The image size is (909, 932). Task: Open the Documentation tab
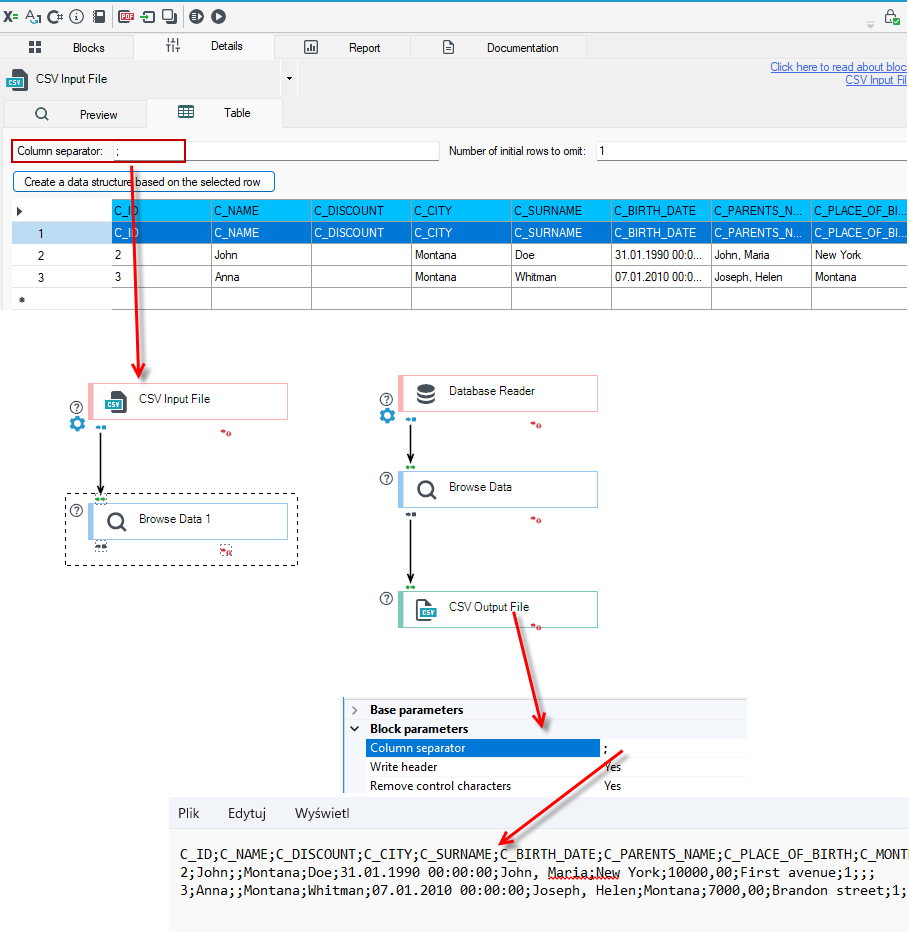click(x=499, y=48)
